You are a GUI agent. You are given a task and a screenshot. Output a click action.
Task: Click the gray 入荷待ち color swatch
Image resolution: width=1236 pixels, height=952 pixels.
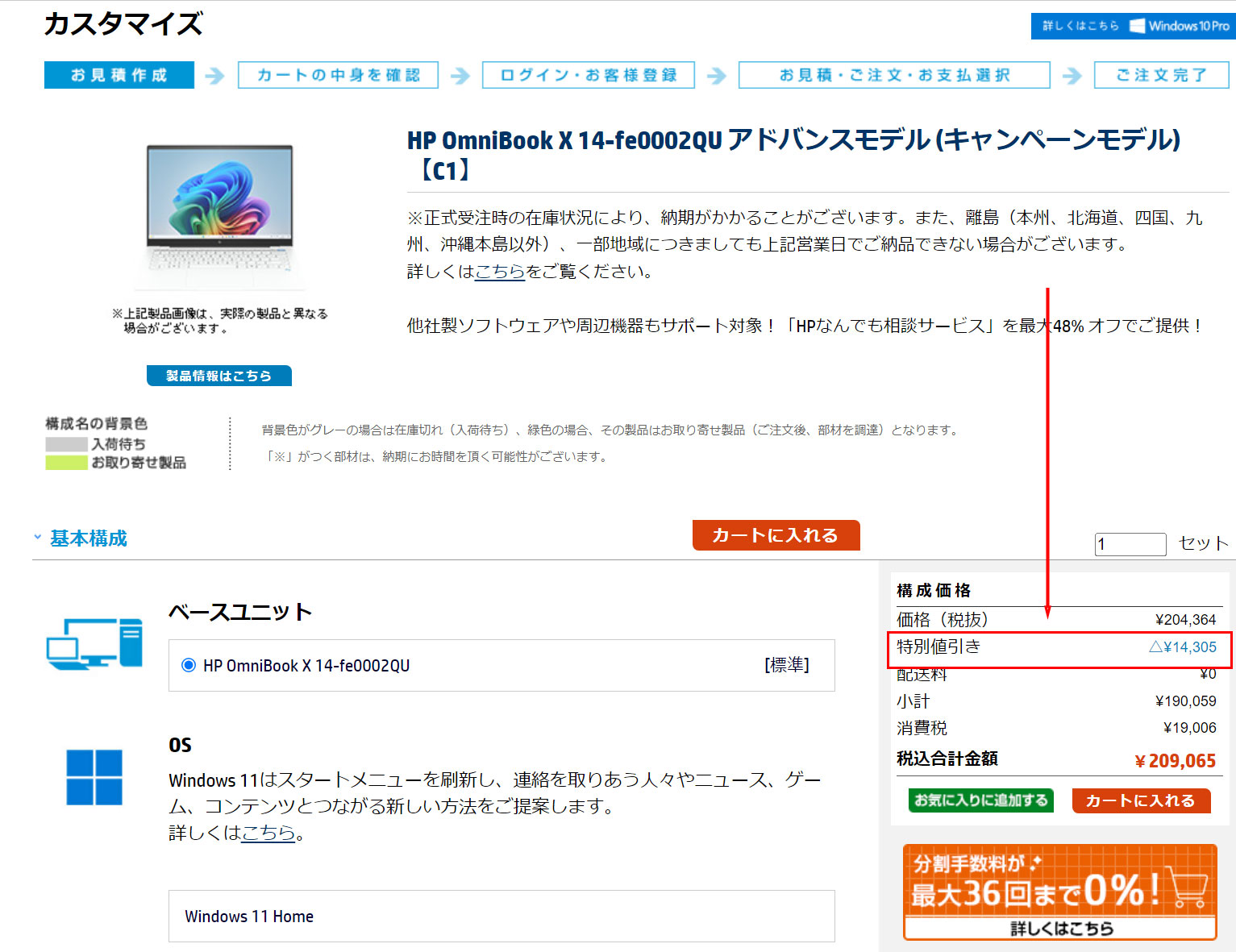point(66,444)
